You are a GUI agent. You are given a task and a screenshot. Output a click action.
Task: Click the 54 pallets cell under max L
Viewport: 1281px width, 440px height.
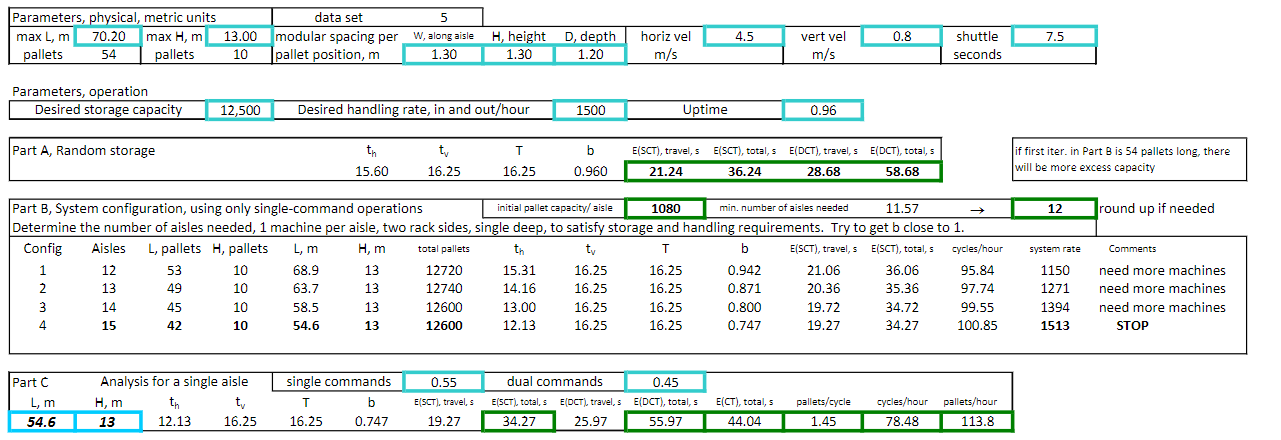[x=107, y=55]
